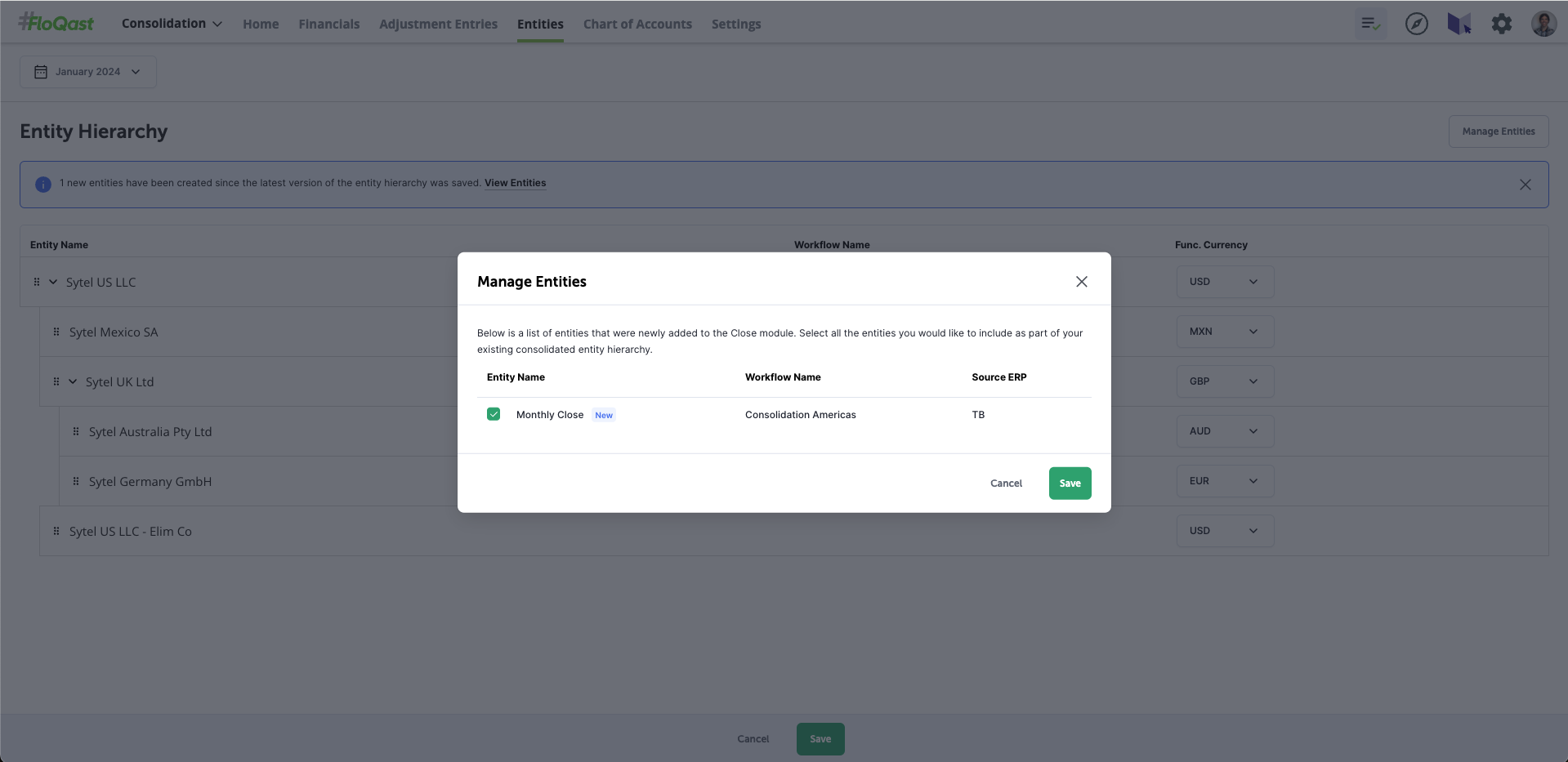Dismiss the new entities banner
The image size is (1568, 762).
1525,185
